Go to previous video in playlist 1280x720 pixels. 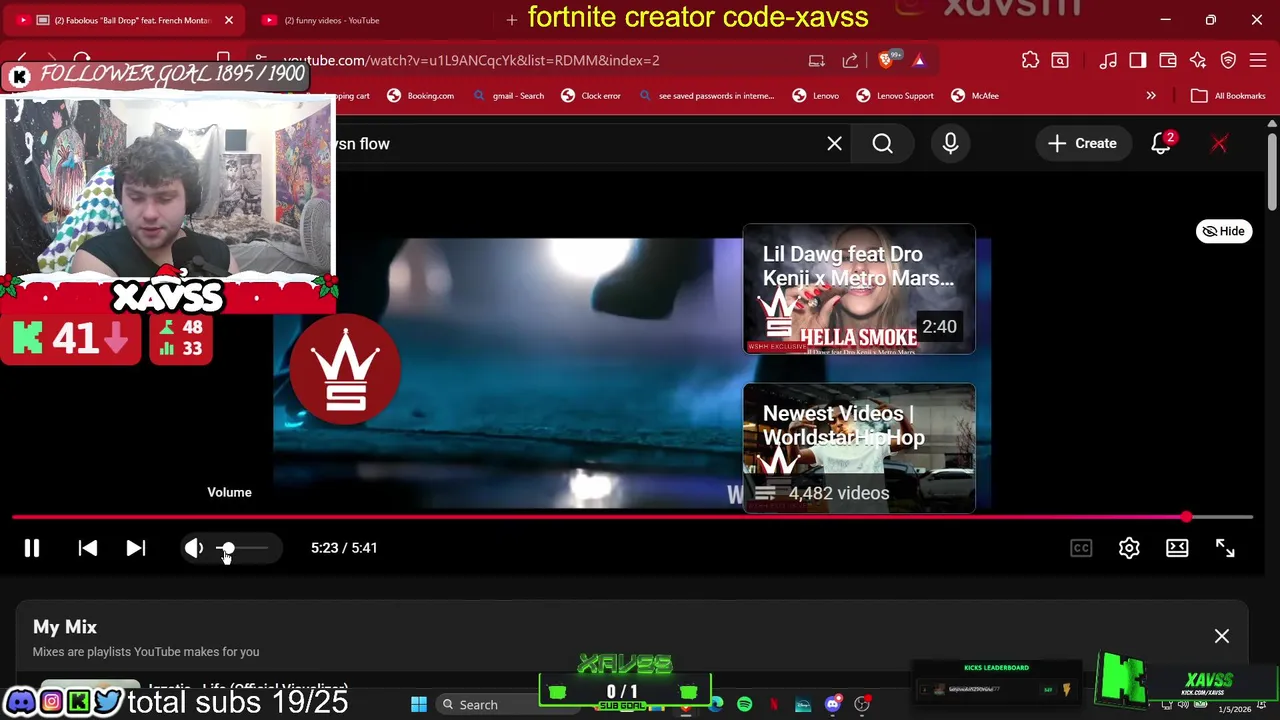[x=87, y=548]
